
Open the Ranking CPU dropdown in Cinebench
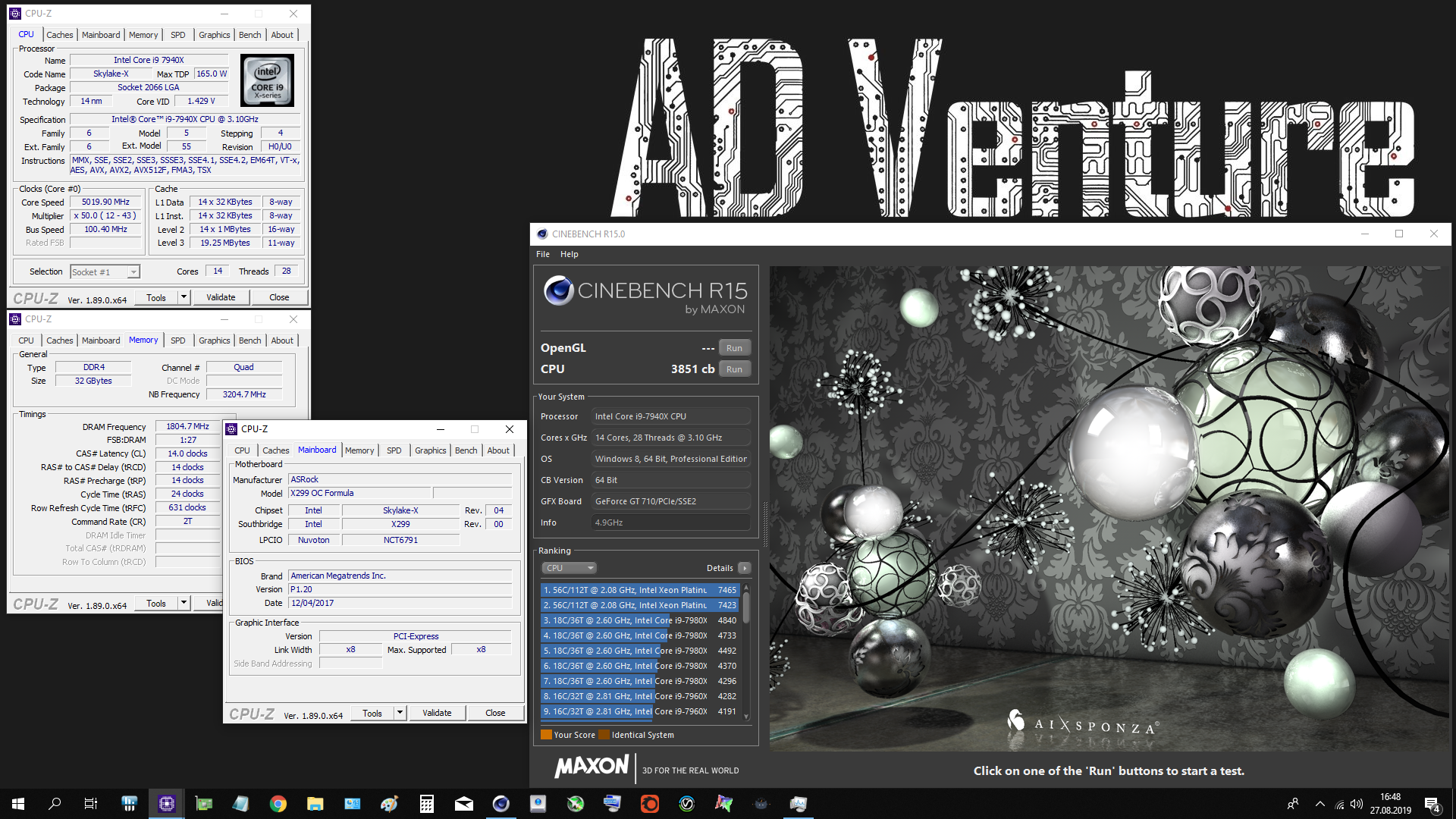click(x=569, y=568)
